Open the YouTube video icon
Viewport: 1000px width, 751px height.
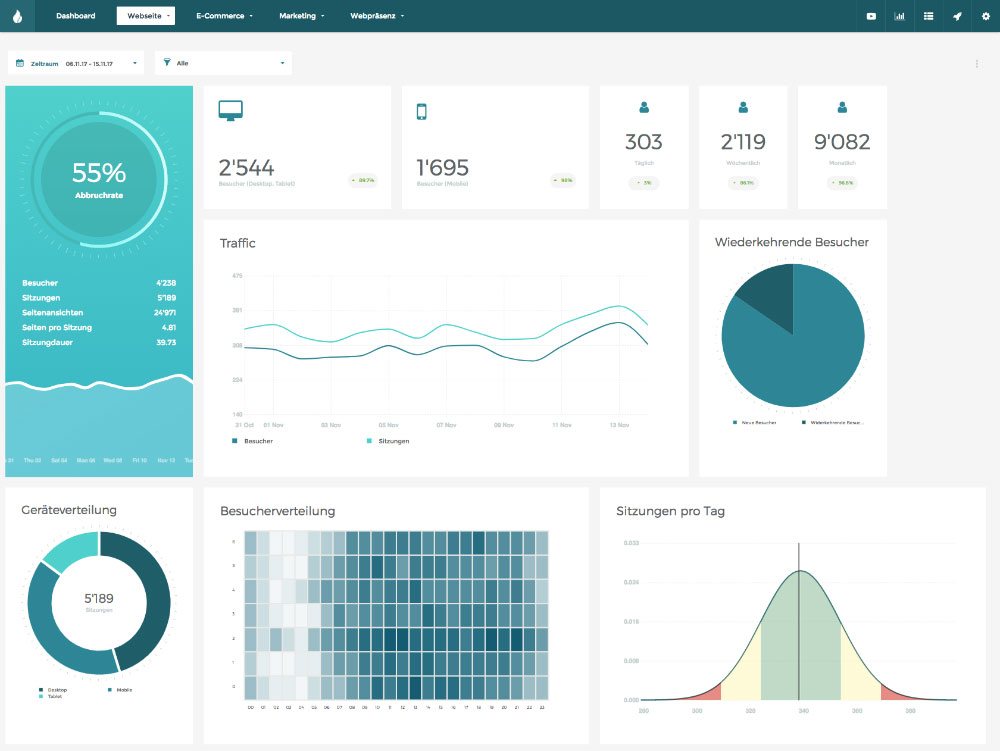(x=871, y=16)
